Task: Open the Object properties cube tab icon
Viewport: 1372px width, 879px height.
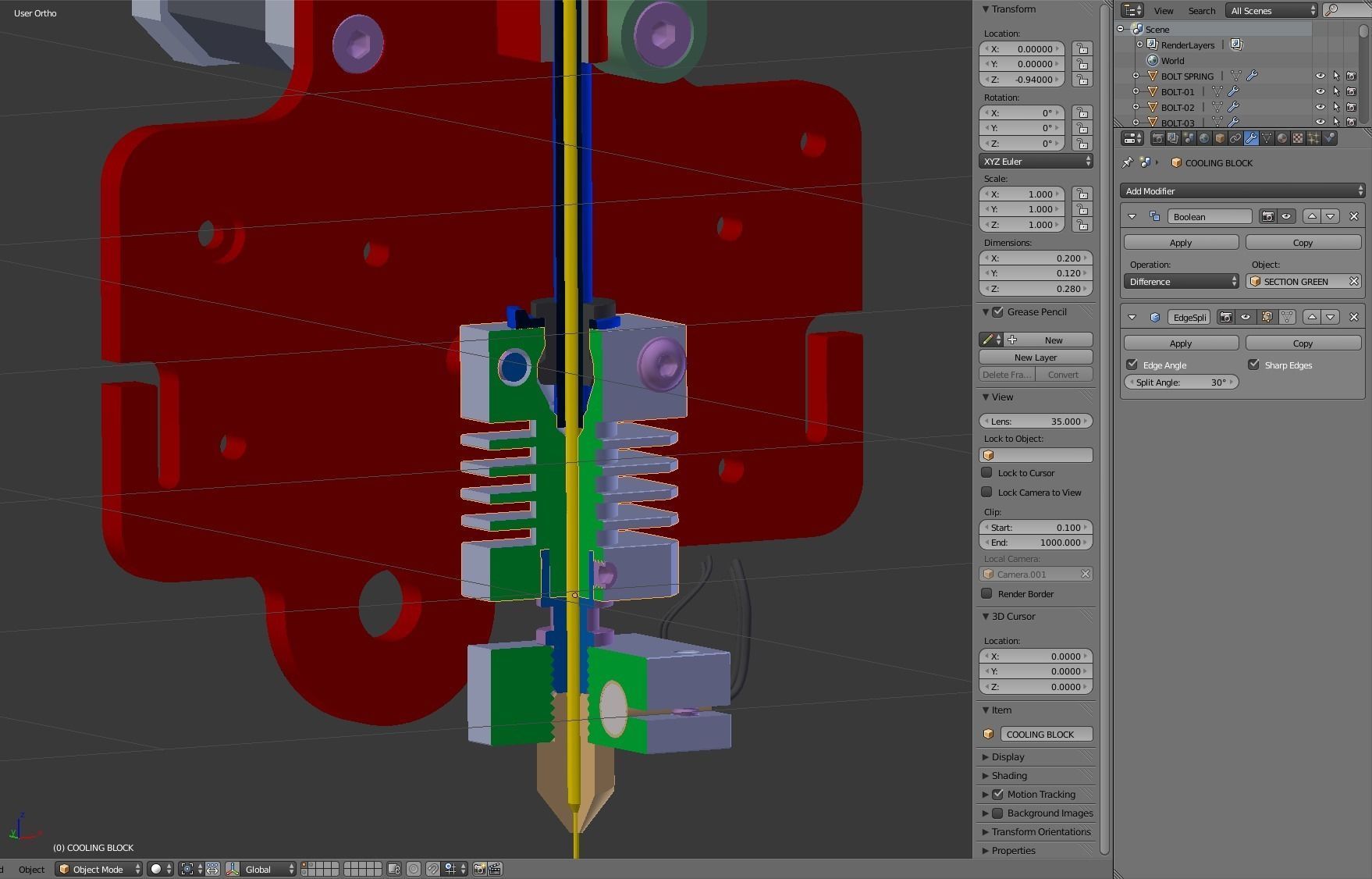Action: point(1220,138)
